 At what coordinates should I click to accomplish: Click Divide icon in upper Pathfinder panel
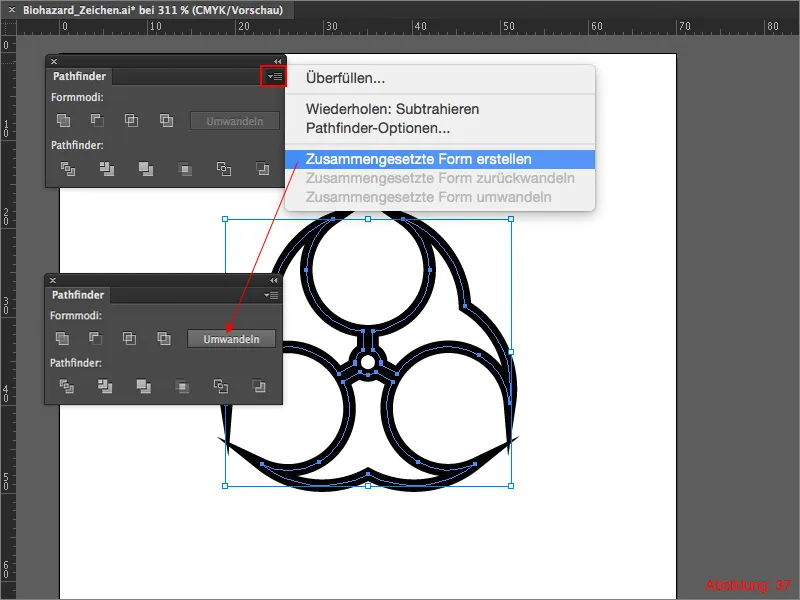(x=68, y=168)
